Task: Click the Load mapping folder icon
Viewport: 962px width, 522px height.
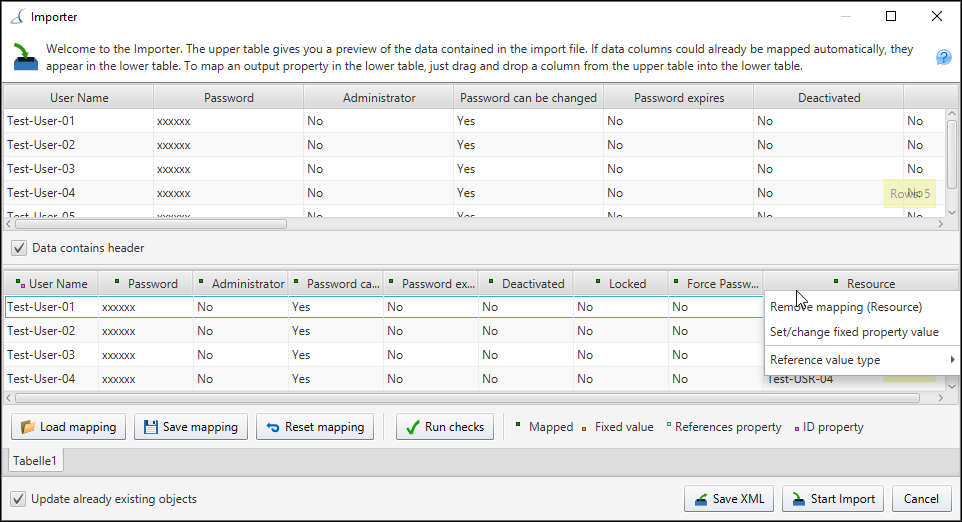Action: (x=28, y=427)
